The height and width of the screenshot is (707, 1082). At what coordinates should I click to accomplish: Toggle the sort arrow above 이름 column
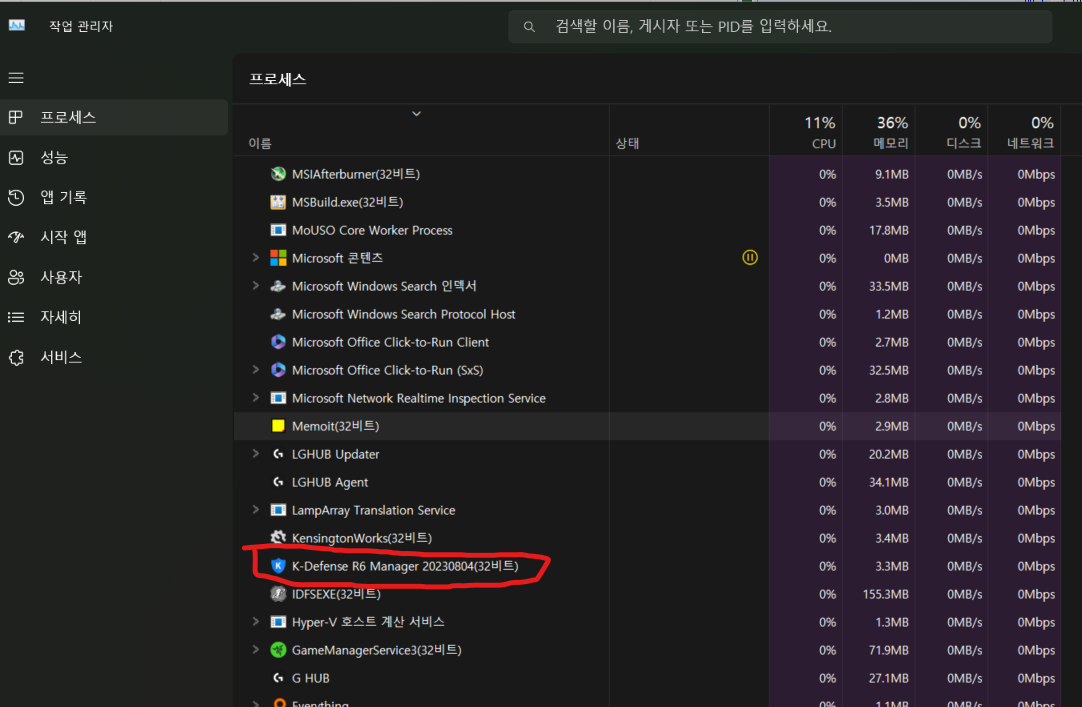point(416,114)
